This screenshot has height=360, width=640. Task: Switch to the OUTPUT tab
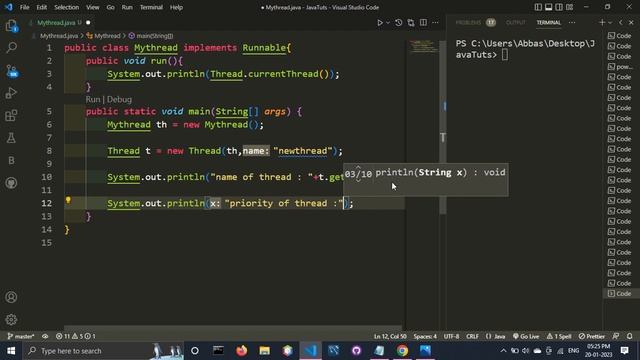(516, 23)
